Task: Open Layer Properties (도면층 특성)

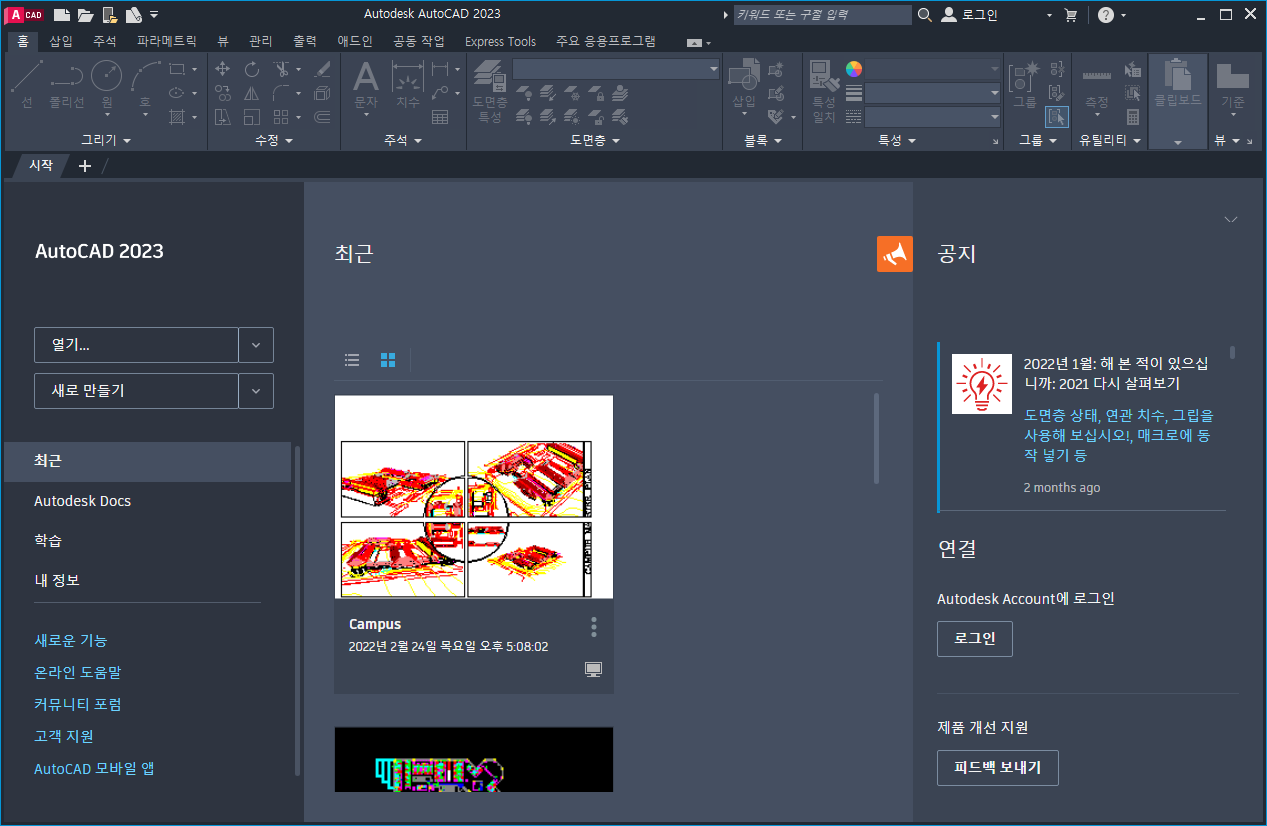Action: [x=489, y=90]
